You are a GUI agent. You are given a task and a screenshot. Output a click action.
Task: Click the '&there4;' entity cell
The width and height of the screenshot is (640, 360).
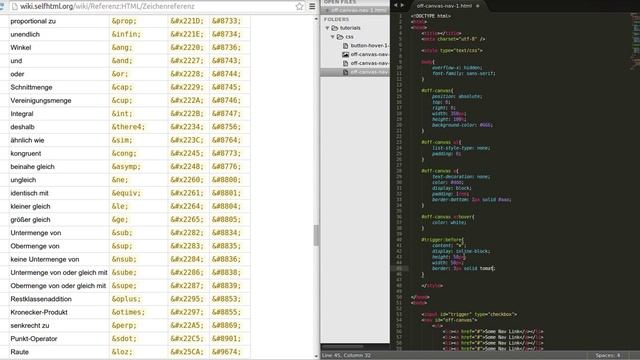point(128,127)
